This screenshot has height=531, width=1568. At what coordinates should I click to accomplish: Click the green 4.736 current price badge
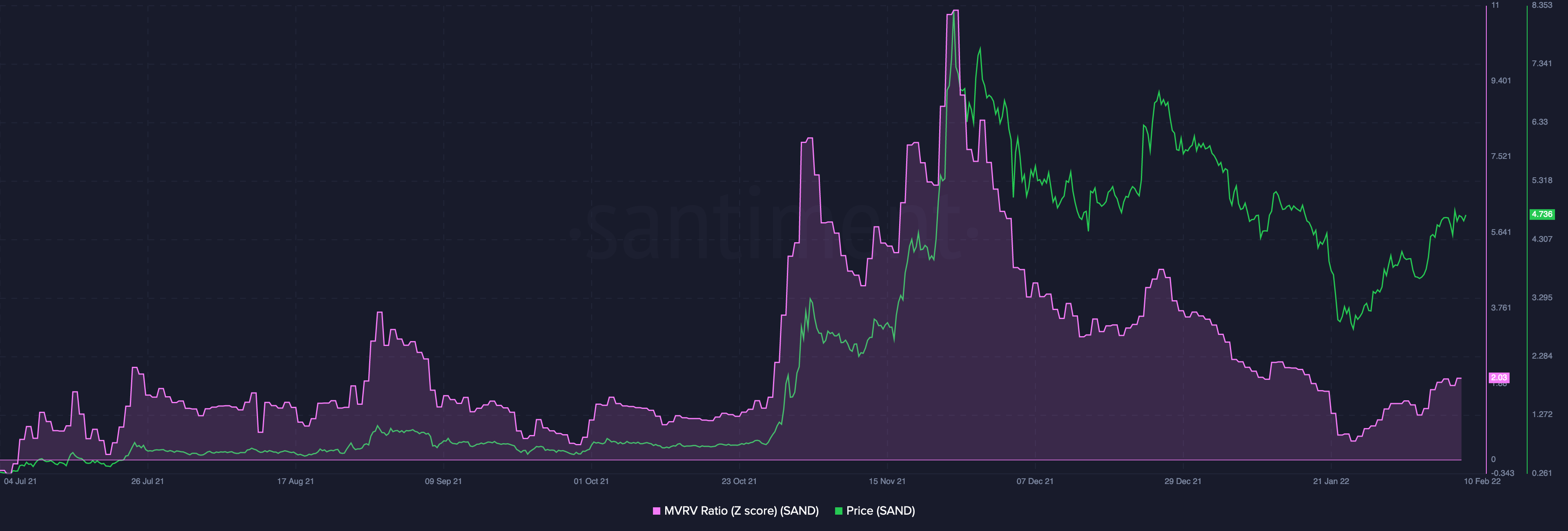(1542, 214)
